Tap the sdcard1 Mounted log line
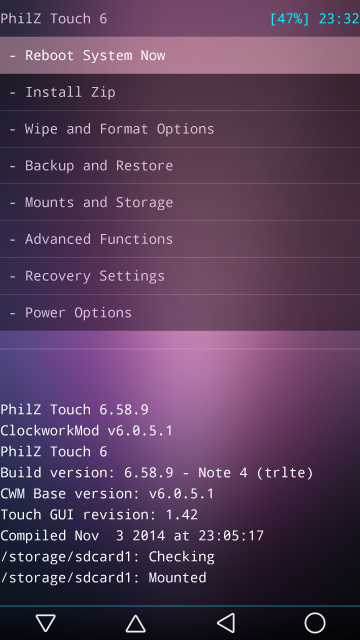Image resolution: width=360 pixels, height=640 pixels. pos(103,578)
